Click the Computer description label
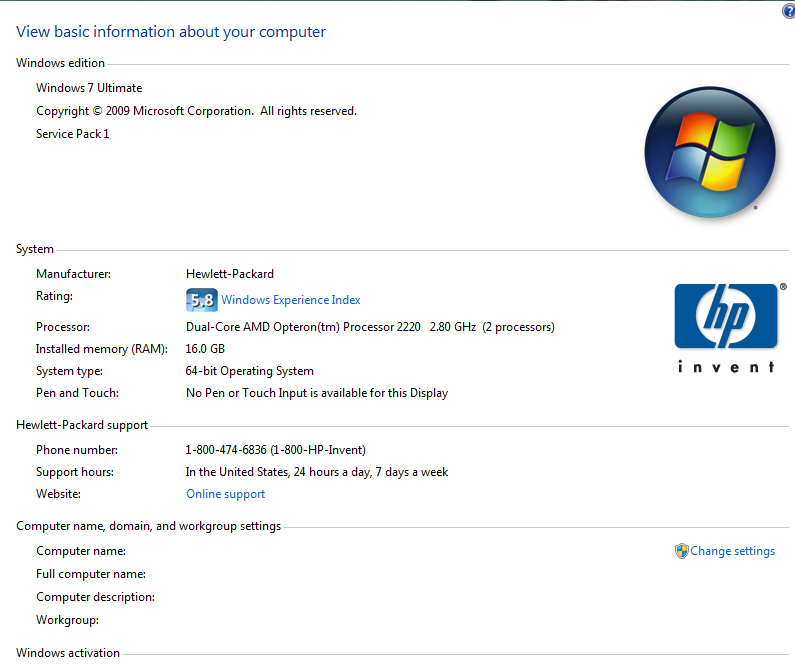This screenshot has height=666, width=795. pos(95,597)
